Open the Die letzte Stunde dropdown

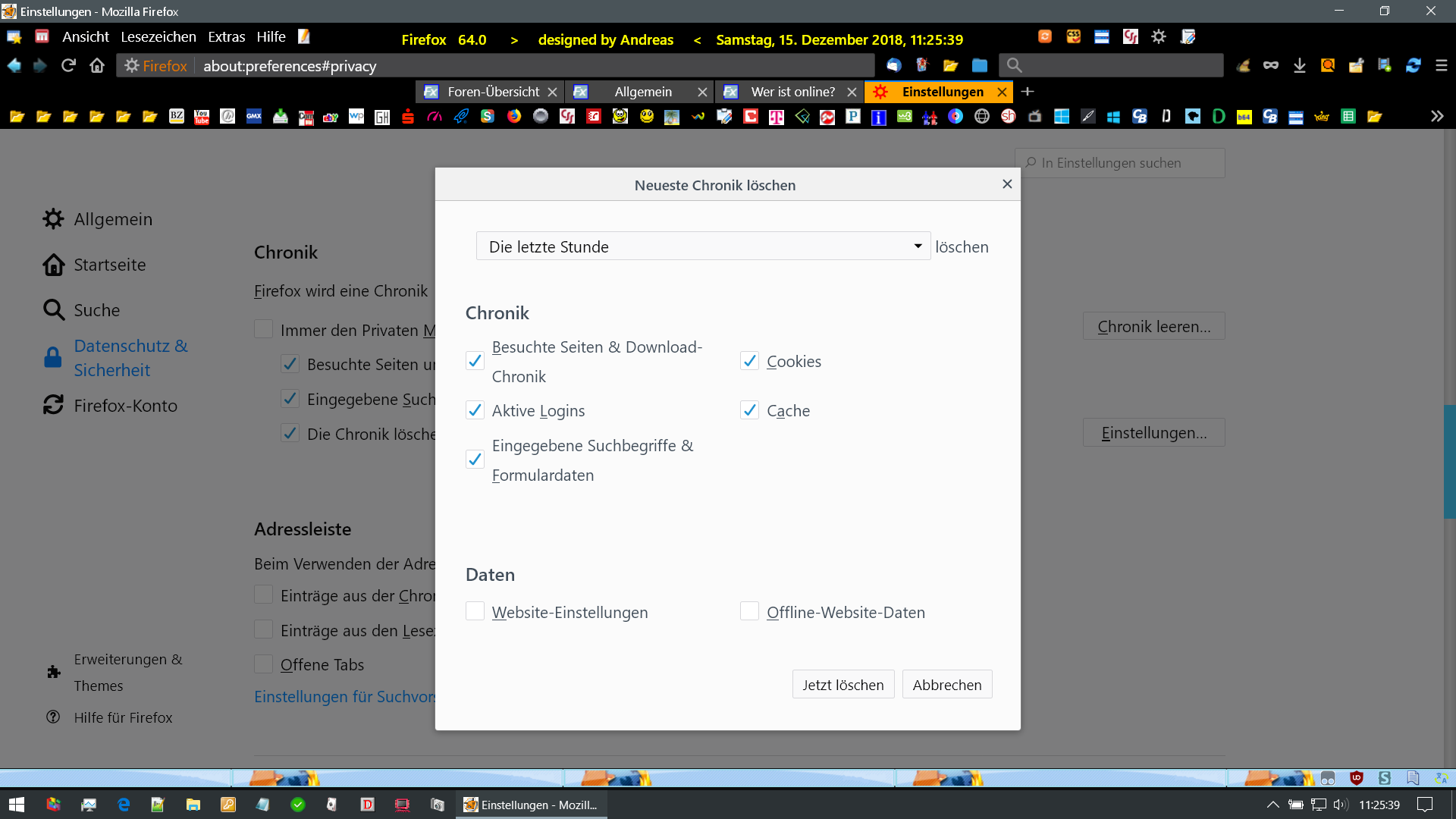click(x=702, y=246)
